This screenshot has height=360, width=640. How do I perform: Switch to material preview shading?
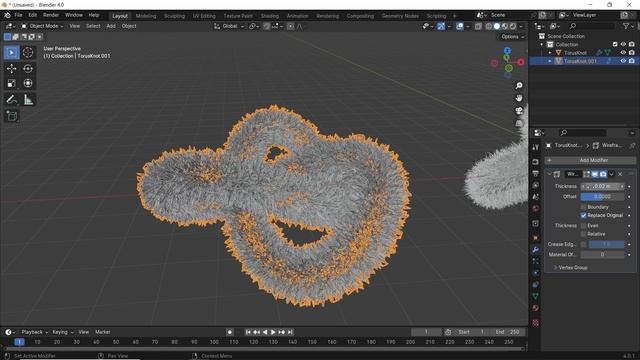(x=505, y=26)
